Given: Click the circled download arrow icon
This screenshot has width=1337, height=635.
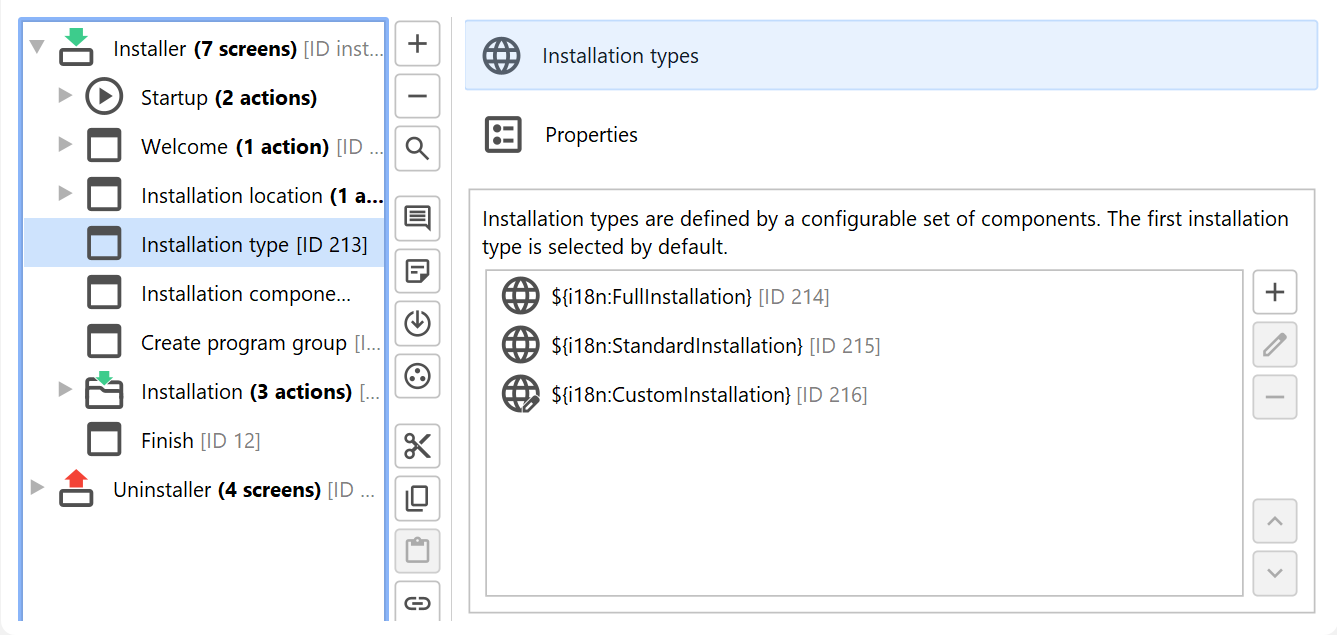Looking at the screenshot, I should point(417,323).
